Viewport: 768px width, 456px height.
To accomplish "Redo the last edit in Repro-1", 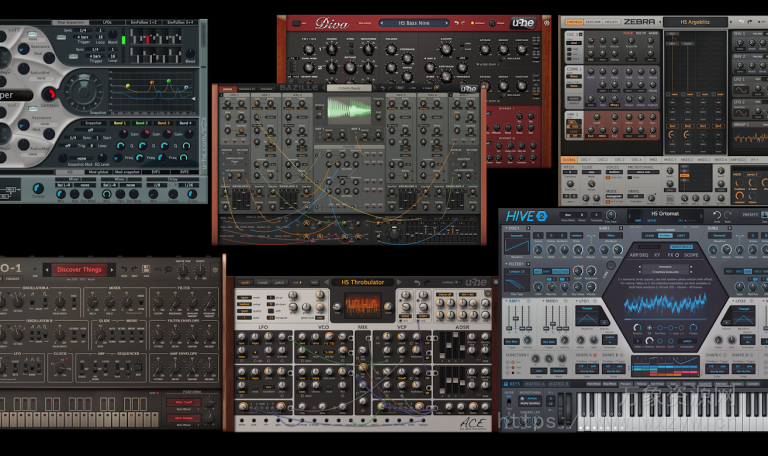I will click(x=134, y=269).
